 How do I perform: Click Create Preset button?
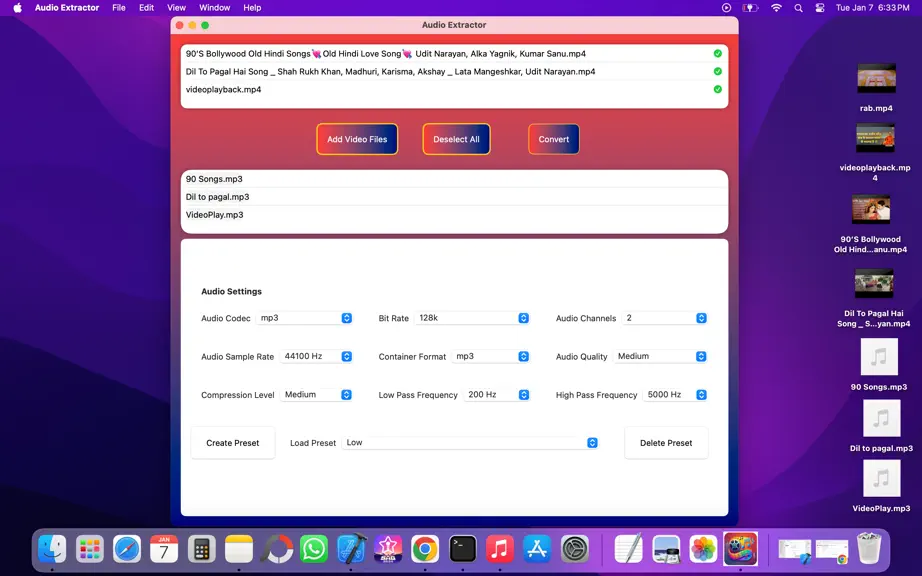[233, 443]
